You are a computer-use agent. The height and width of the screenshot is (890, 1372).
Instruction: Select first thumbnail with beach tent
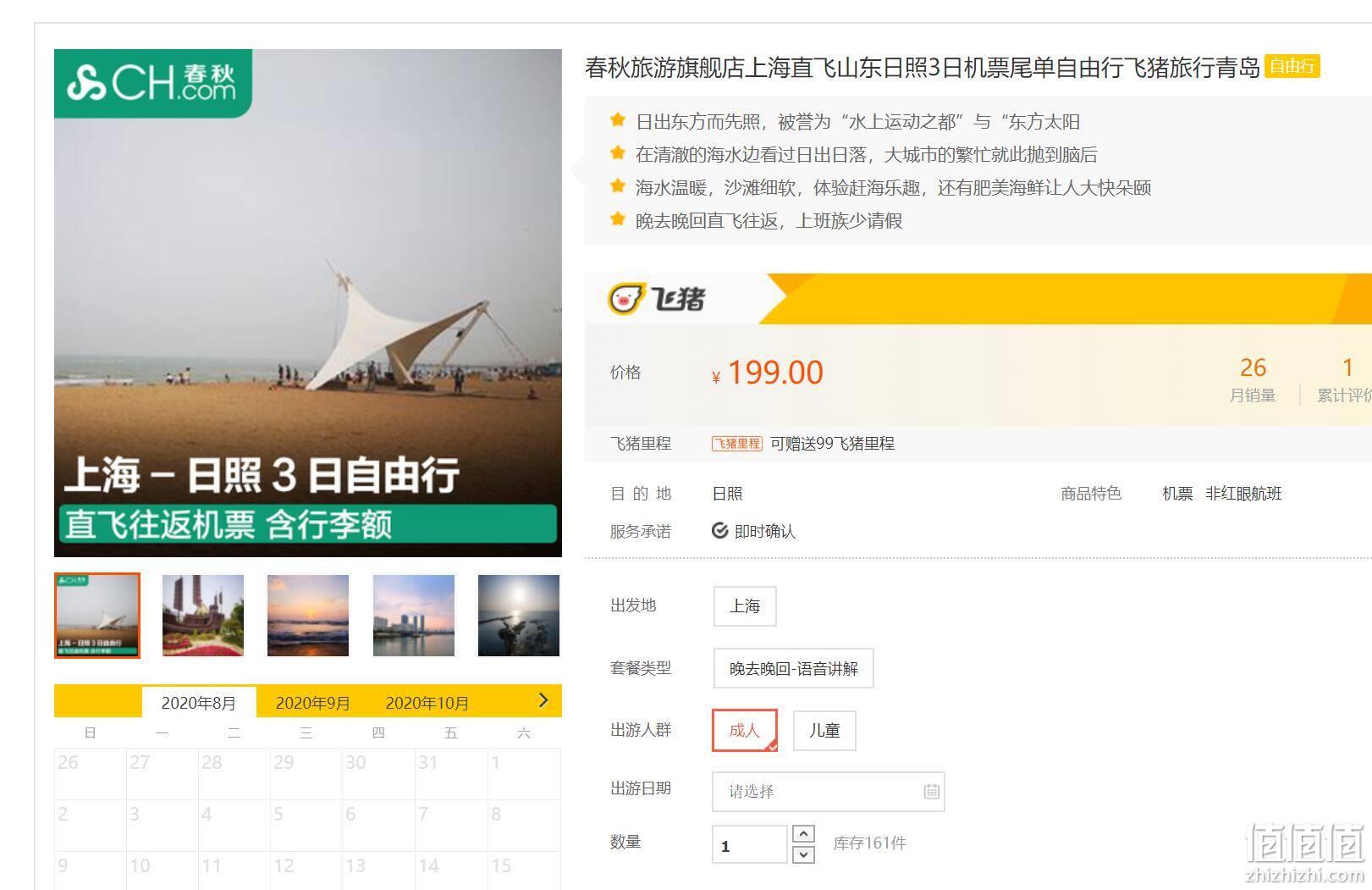[x=97, y=616]
